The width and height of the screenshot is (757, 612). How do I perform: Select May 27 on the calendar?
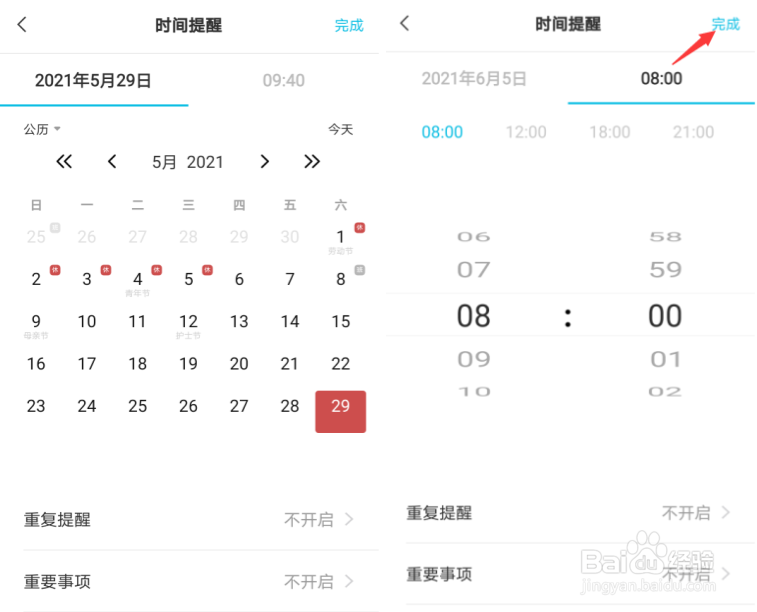click(x=239, y=406)
